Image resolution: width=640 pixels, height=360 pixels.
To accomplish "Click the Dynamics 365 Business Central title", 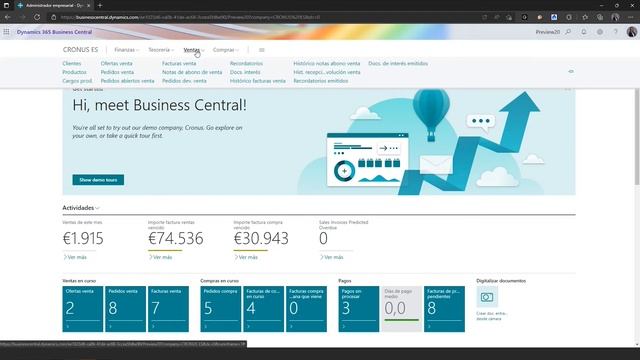I will [54, 32].
